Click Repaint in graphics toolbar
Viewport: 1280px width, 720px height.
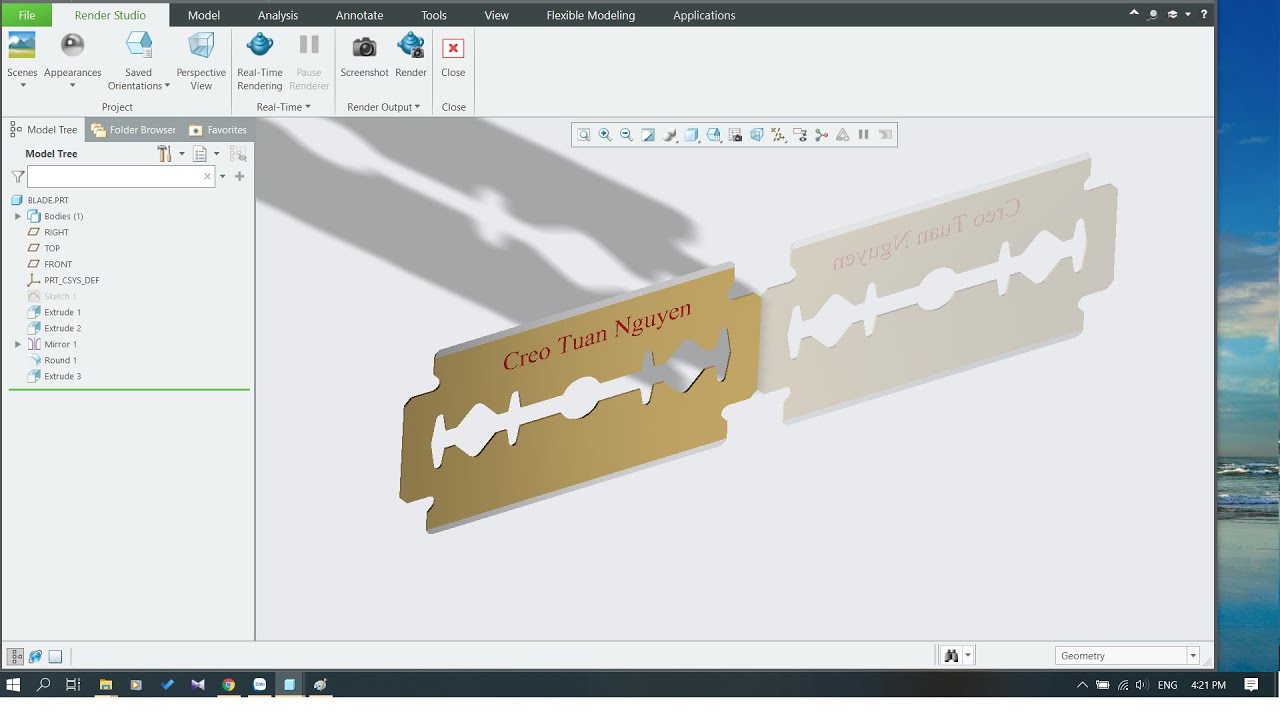point(648,135)
